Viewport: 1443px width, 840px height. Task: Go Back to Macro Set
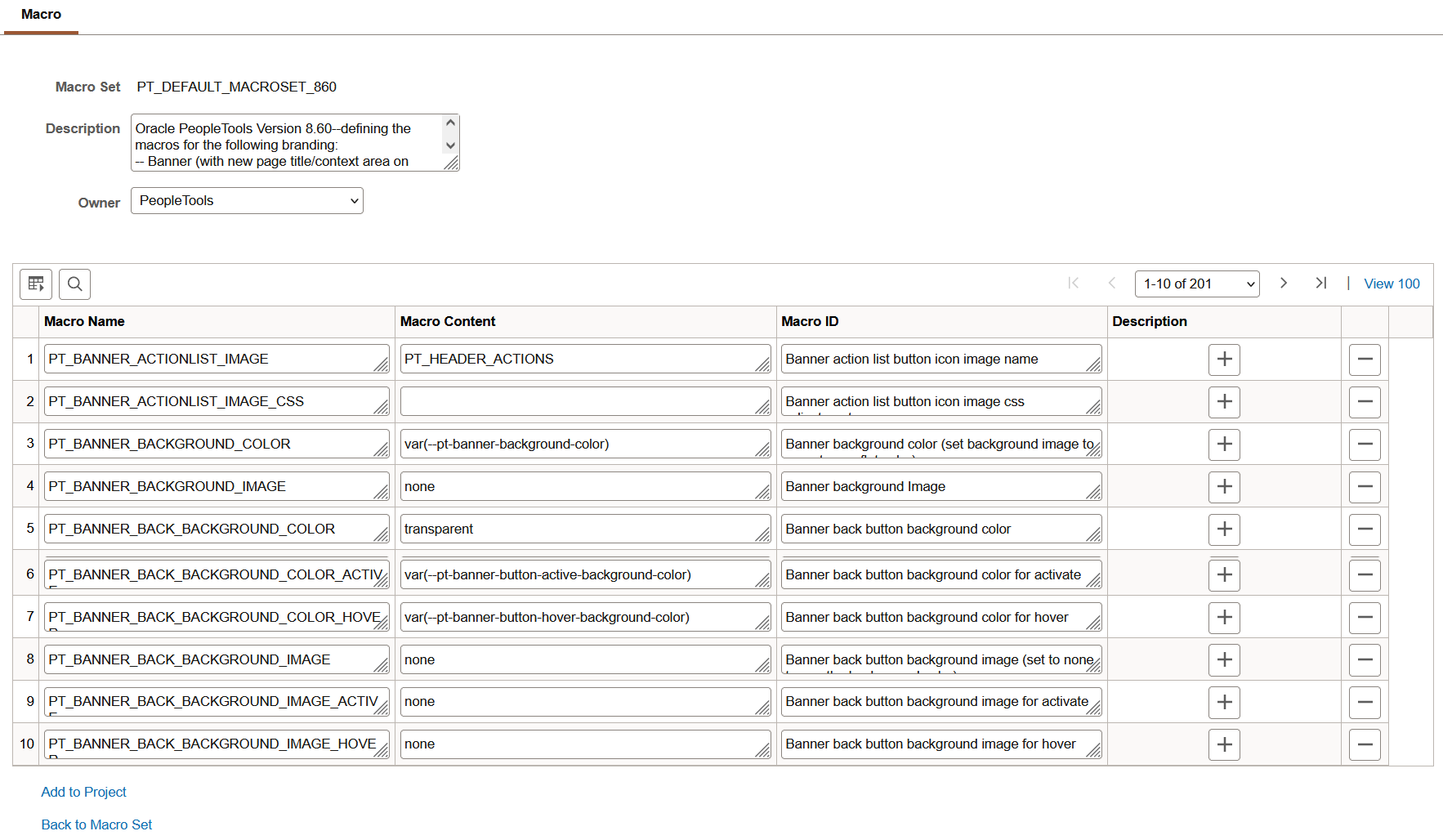pyautogui.click(x=96, y=824)
